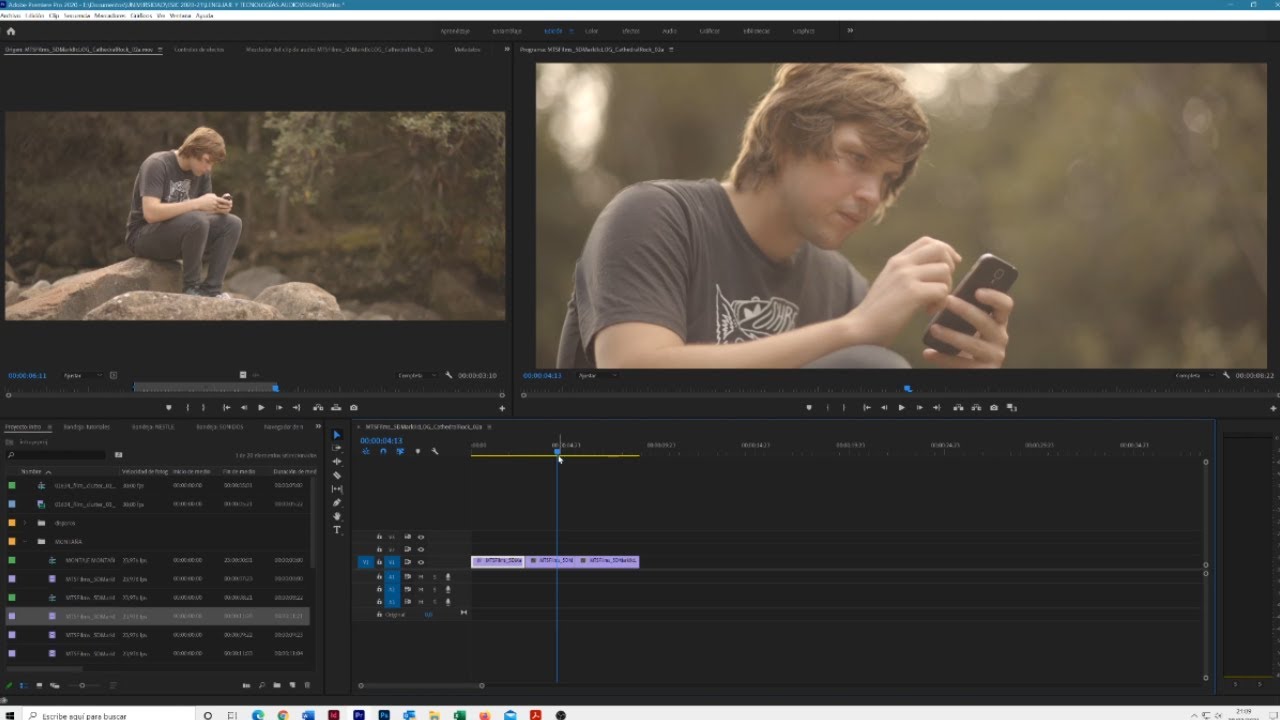Add marker in Program monitor
The height and width of the screenshot is (720, 1280).
(809, 408)
